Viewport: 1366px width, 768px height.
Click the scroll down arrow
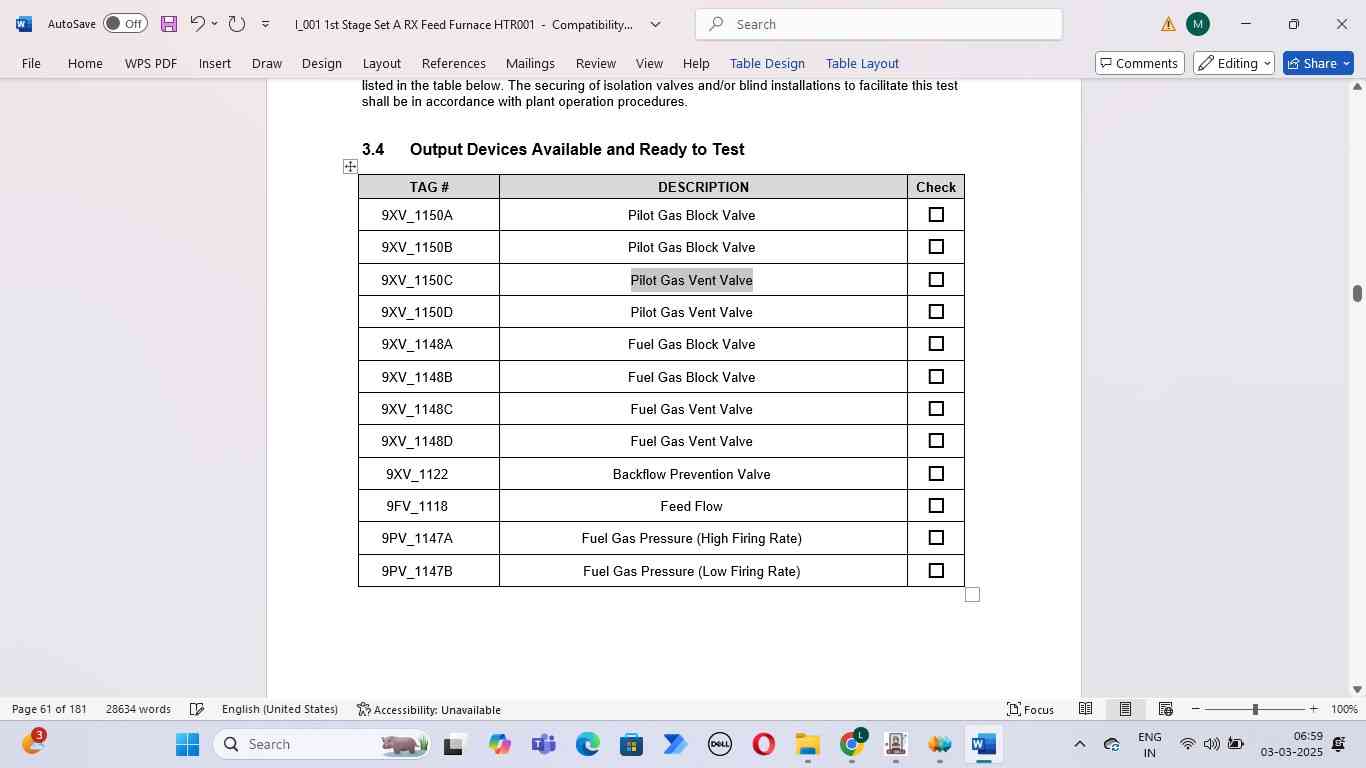point(1357,689)
